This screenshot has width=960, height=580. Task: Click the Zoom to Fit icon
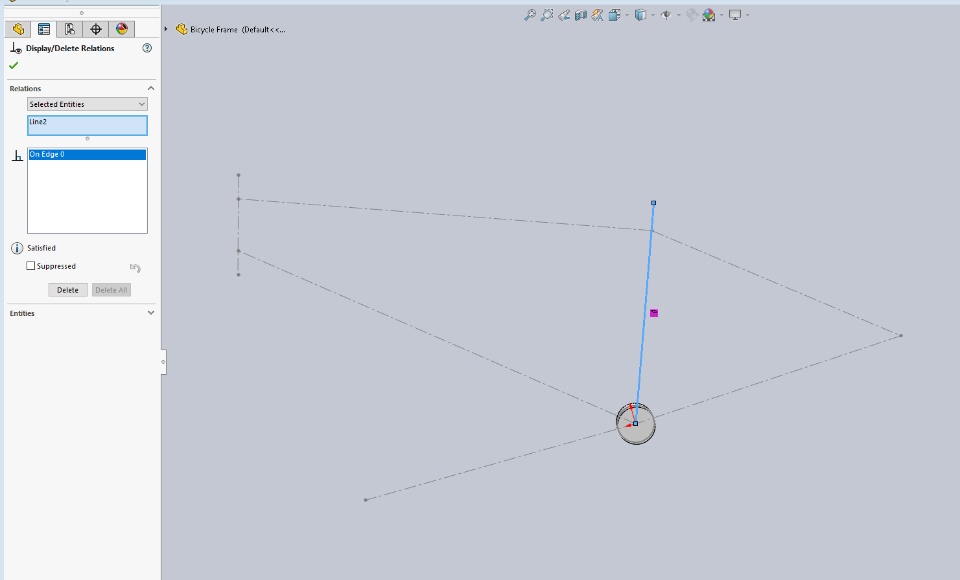530,15
